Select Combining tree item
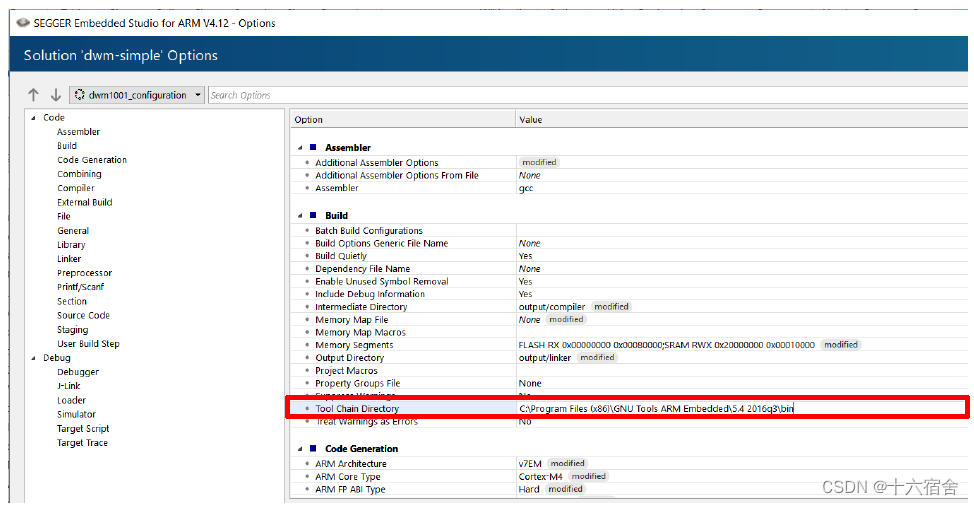The height and width of the screenshot is (505, 974). pos(80,175)
